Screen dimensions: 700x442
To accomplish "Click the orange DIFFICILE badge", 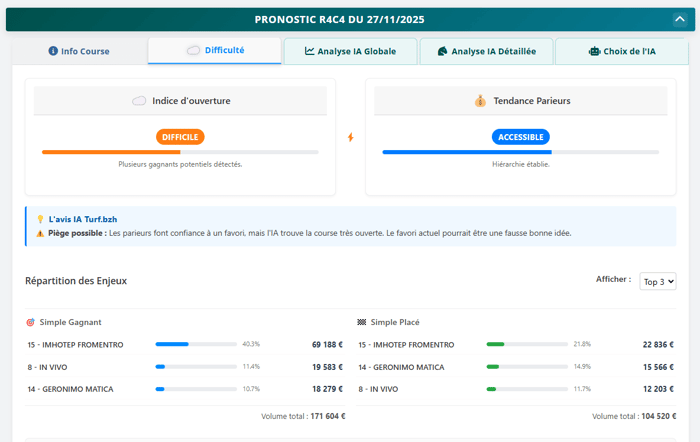I will point(180,137).
